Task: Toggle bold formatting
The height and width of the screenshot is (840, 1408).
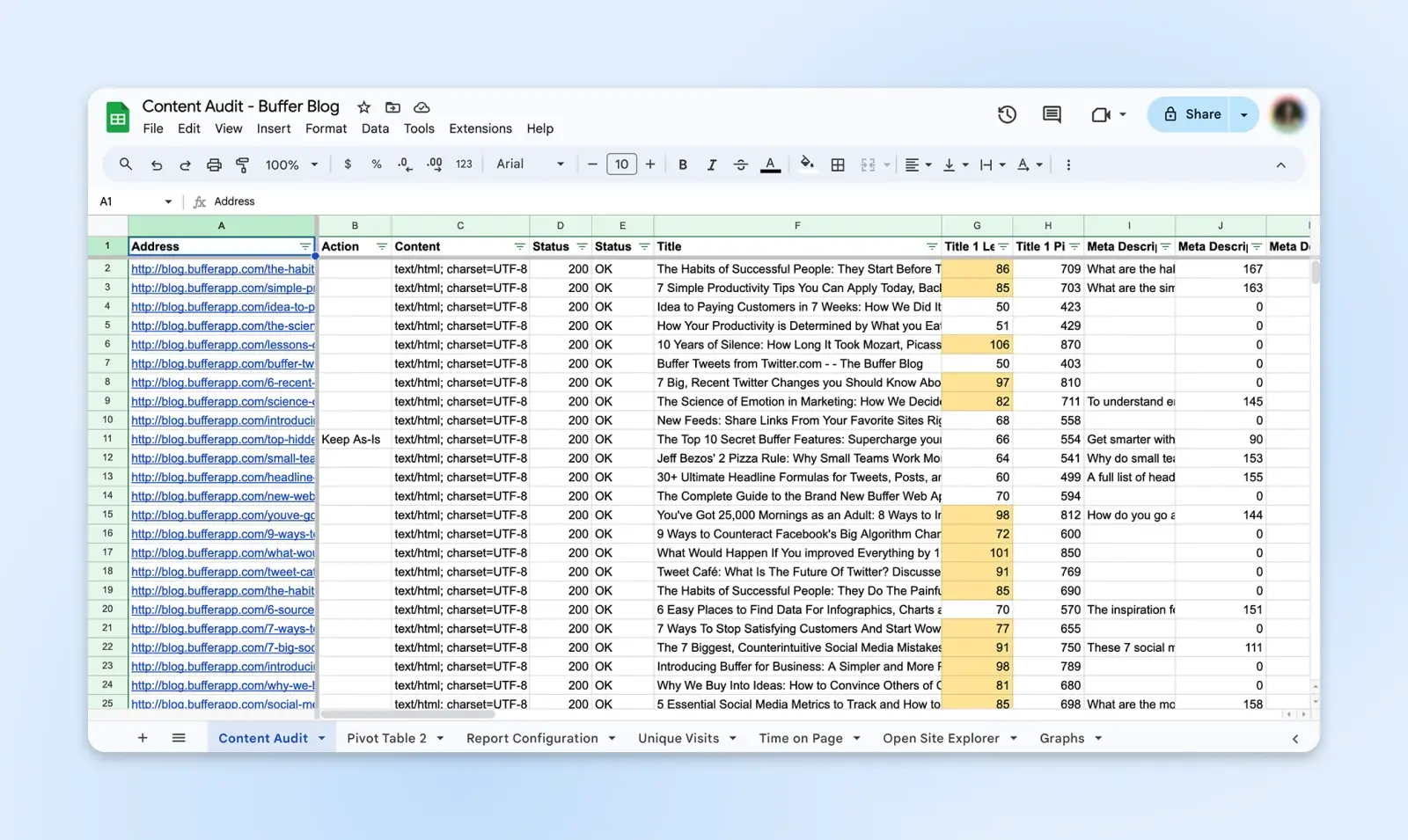Action: click(x=682, y=164)
